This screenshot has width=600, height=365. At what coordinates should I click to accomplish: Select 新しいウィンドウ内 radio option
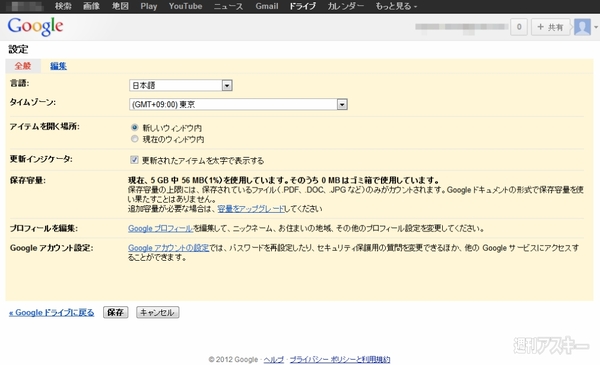coord(134,127)
